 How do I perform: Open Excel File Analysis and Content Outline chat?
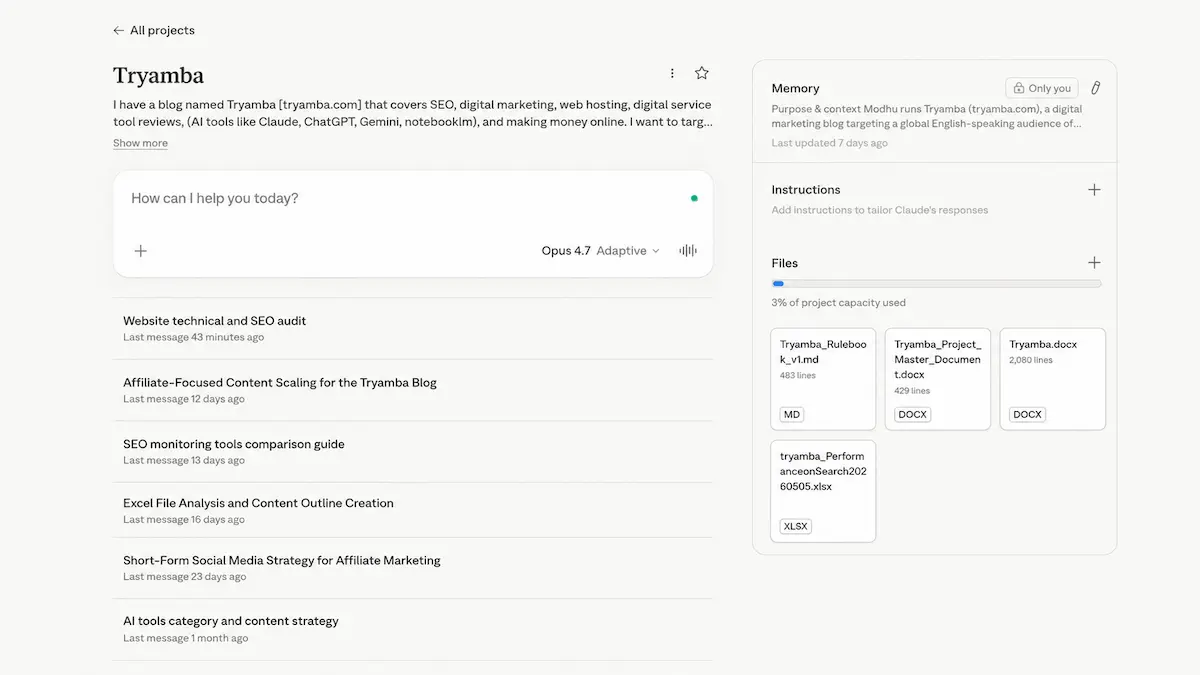point(413,510)
